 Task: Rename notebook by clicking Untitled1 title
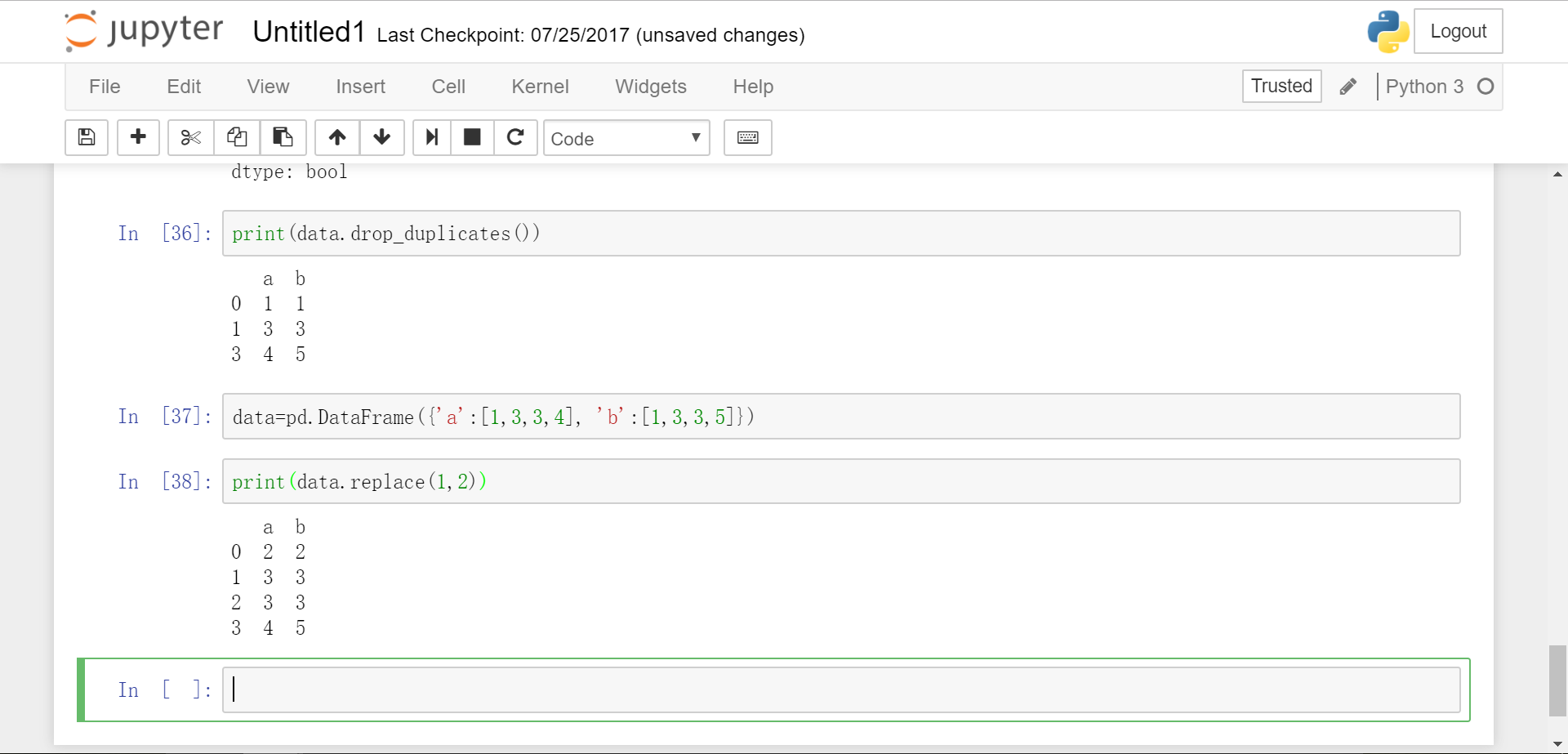tap(309, 33)
